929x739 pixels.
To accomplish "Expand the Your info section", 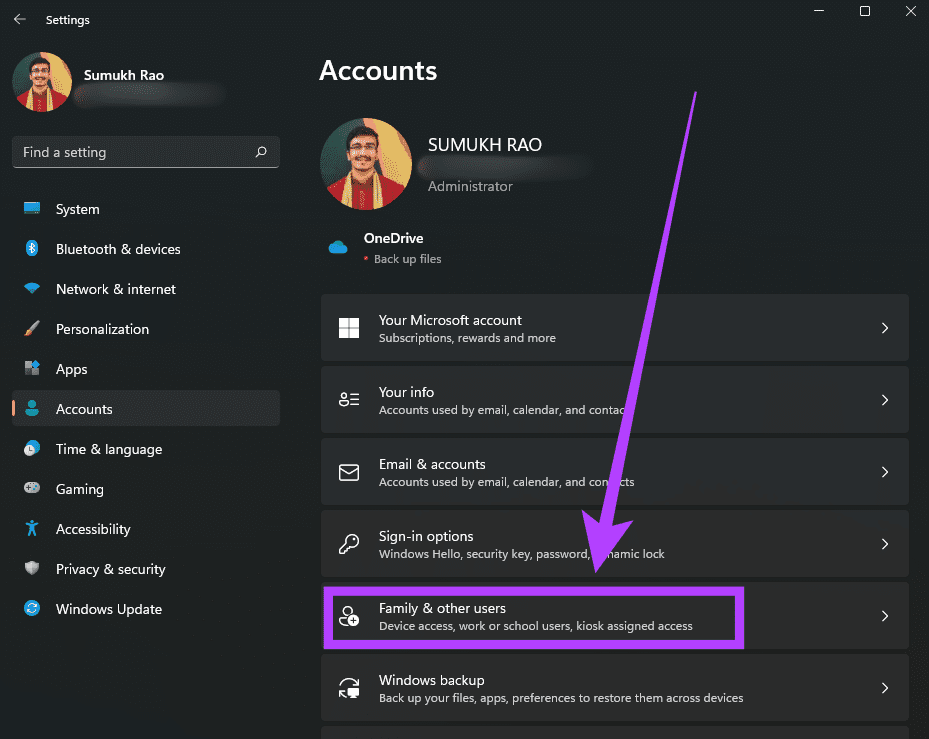I will click(884, 399).
